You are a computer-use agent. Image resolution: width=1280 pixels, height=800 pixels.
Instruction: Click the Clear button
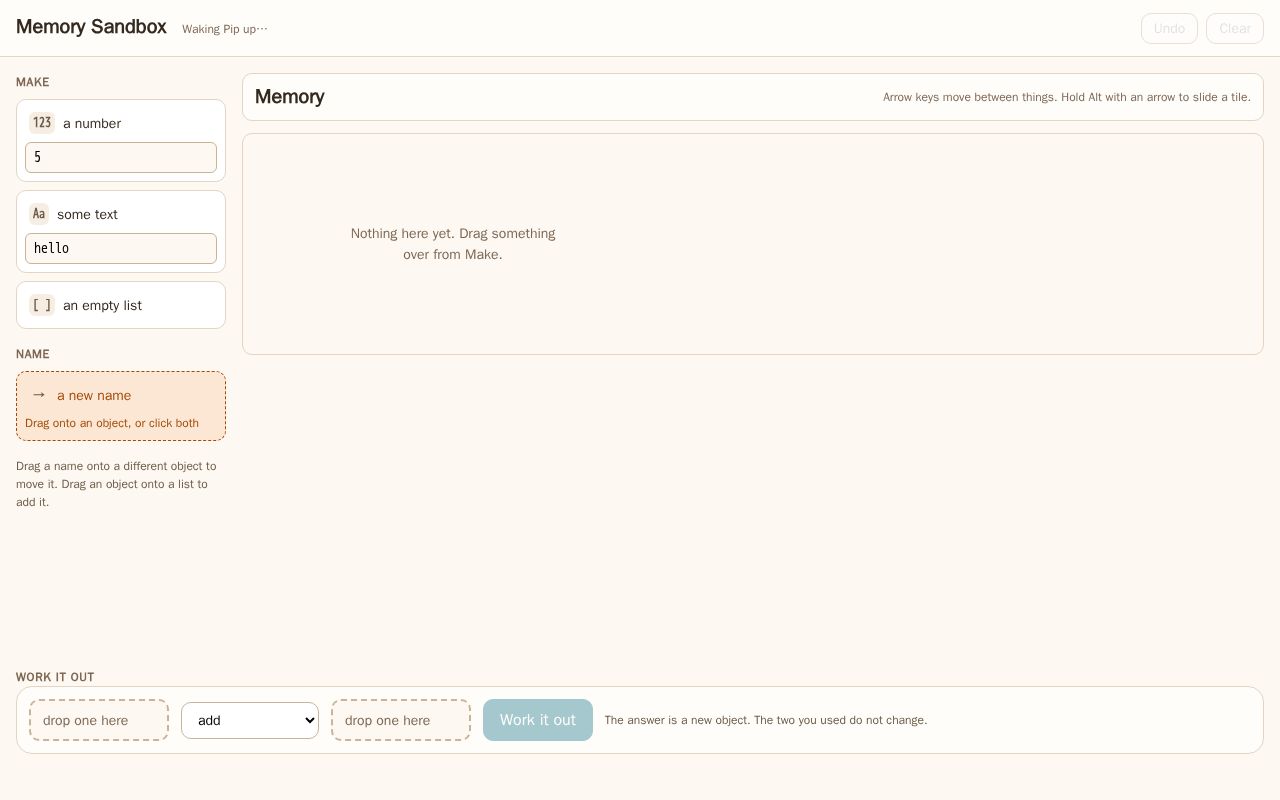(1235, 28)
